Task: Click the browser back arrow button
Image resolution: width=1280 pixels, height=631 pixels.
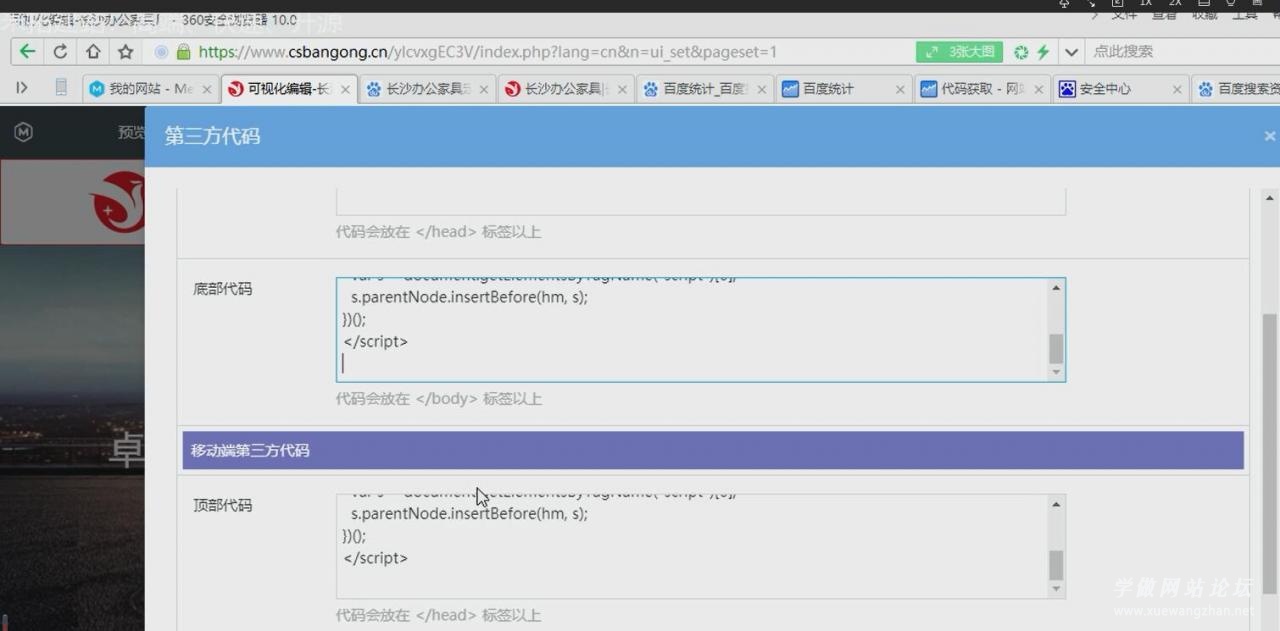Action: tap(27, 52)
